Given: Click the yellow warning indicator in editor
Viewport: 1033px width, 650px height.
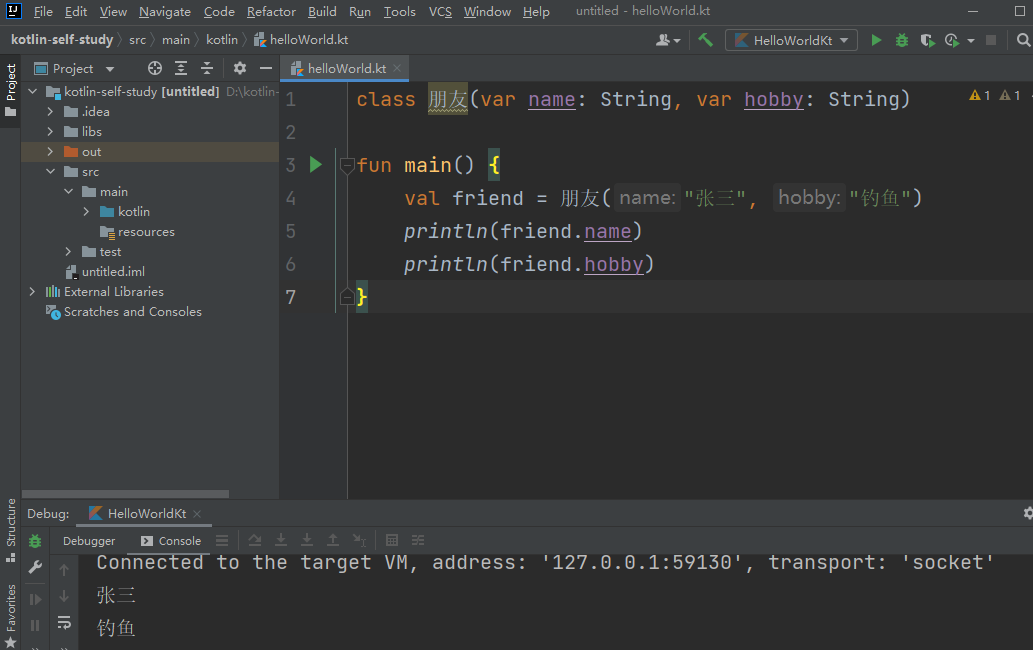Looking at the screenshot, I should click(980, 95).
